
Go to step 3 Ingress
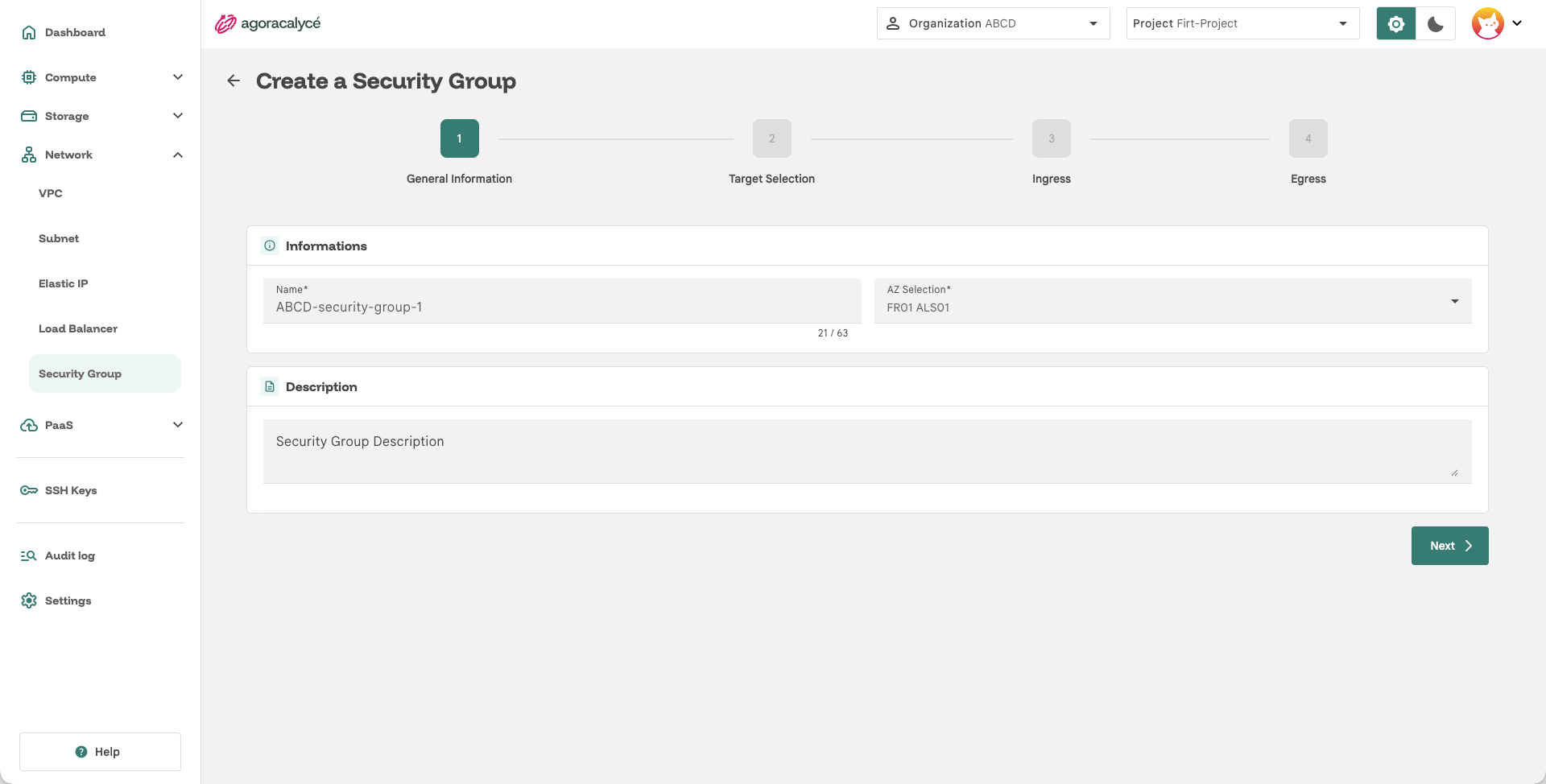[1052, 138]
